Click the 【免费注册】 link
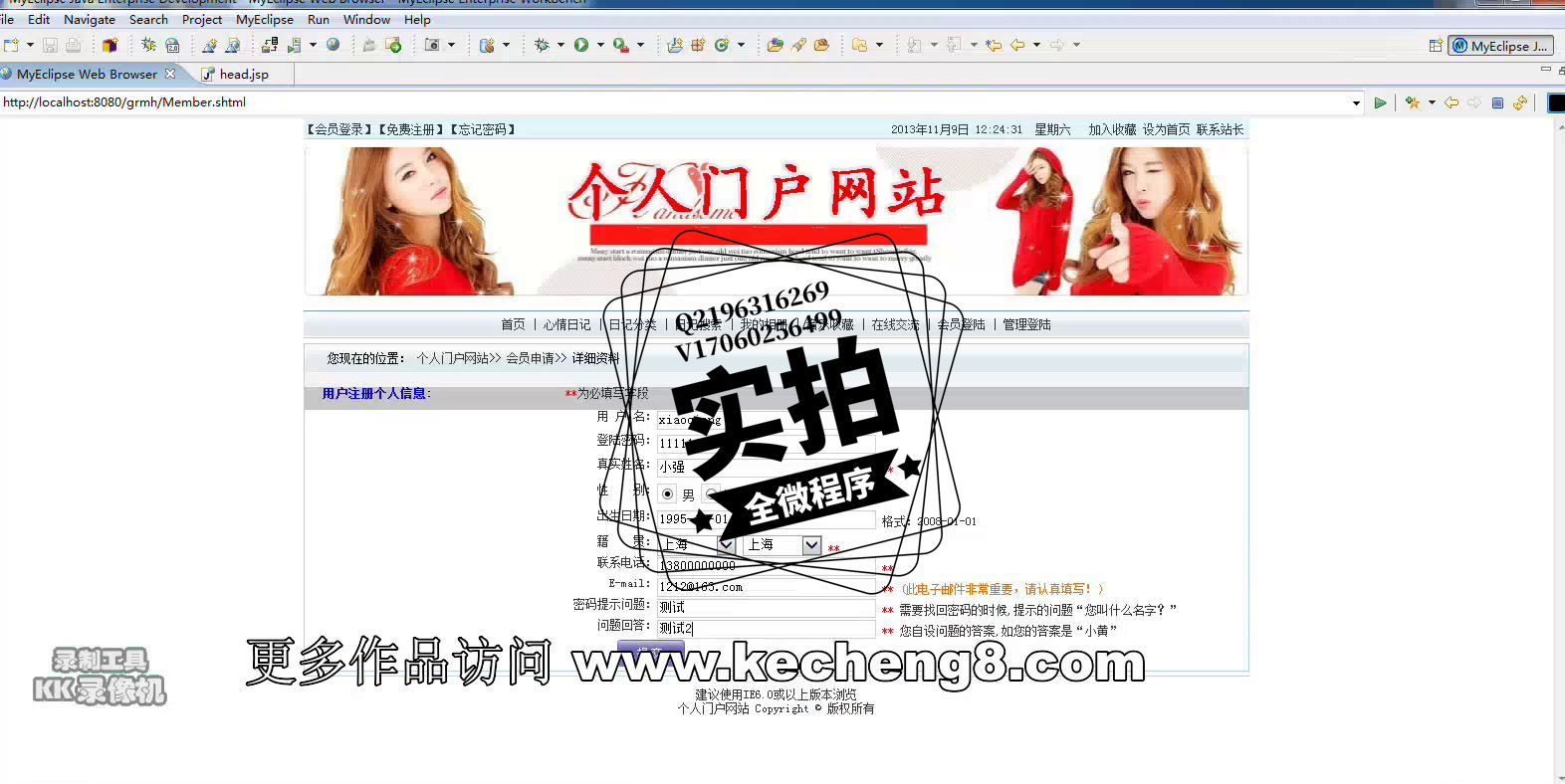Screen dimensions: 1565x784 tap(410, 129)
